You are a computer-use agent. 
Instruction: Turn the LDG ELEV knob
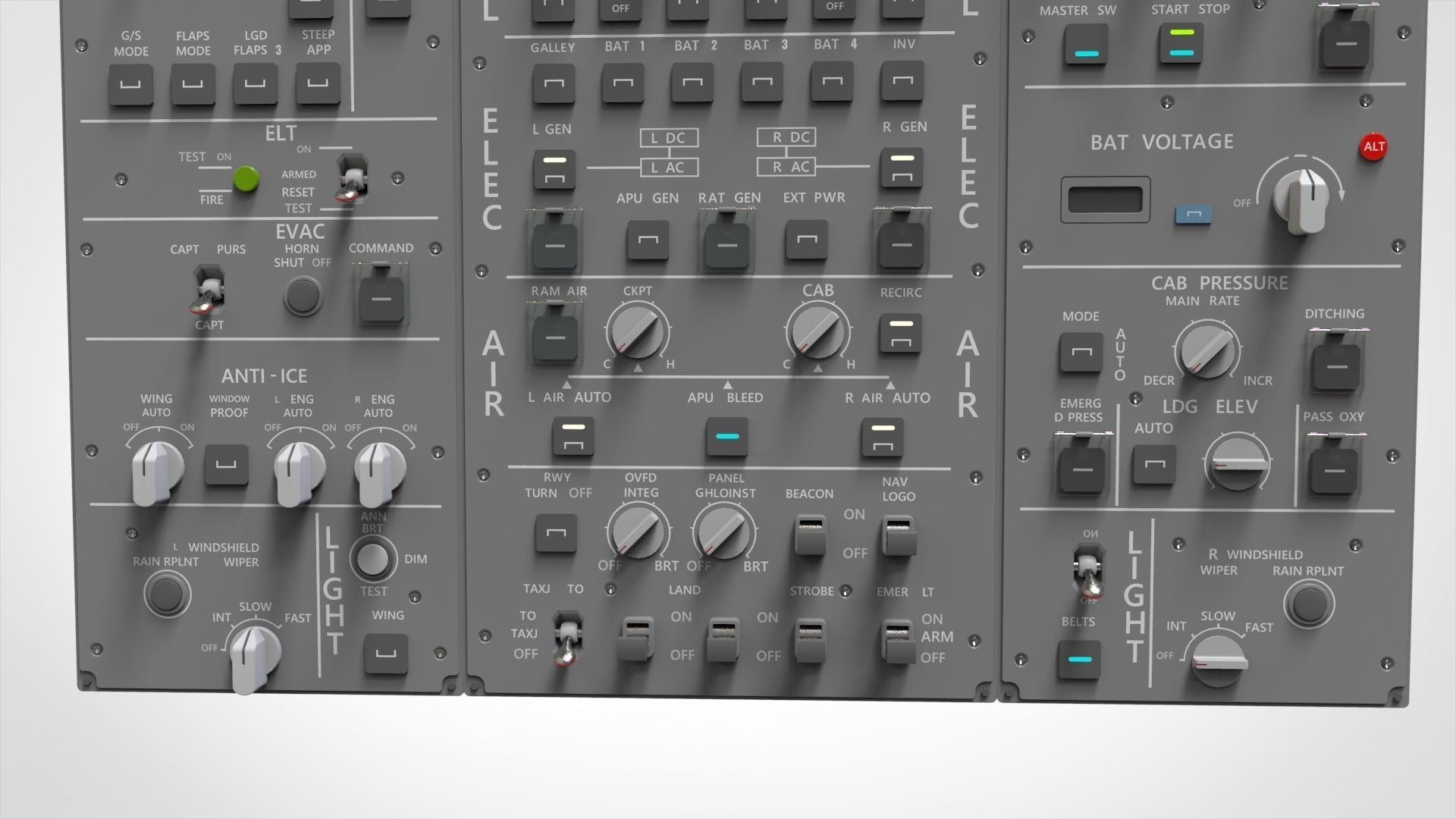click(x=1237, y=463)
